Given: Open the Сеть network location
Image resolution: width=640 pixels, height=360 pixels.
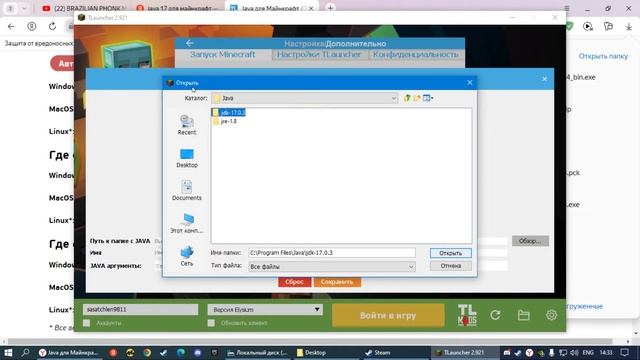Looking at the screenshot, I should point(187,256).
